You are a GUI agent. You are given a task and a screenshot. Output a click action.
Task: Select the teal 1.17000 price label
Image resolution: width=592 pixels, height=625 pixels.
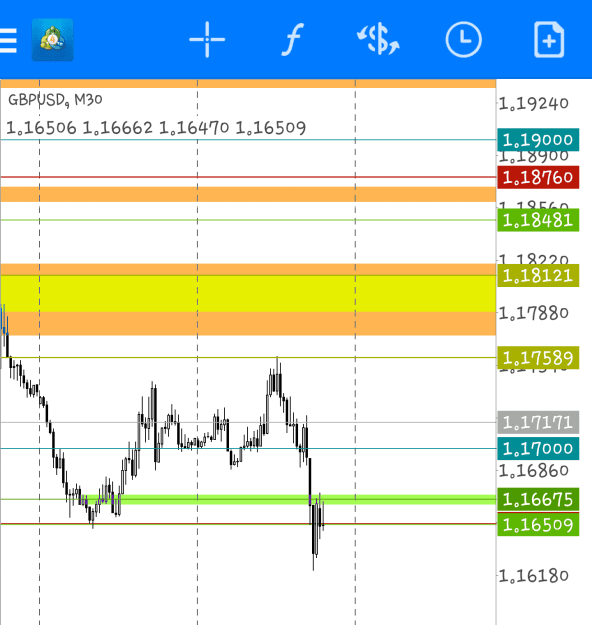pyautogui.click(x=538, y=448)
